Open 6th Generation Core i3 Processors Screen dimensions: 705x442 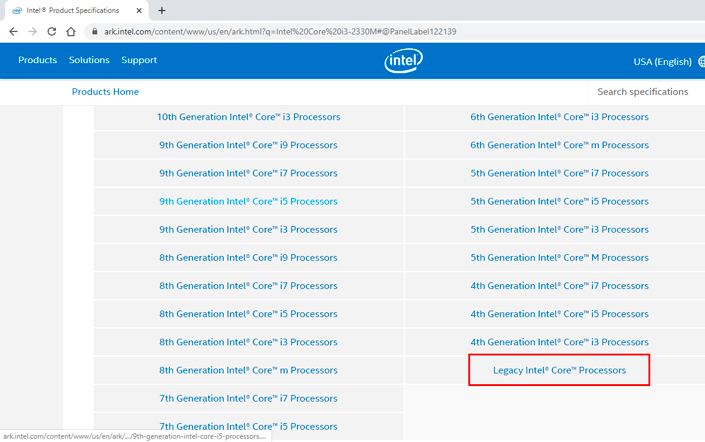tap(559, 117)
